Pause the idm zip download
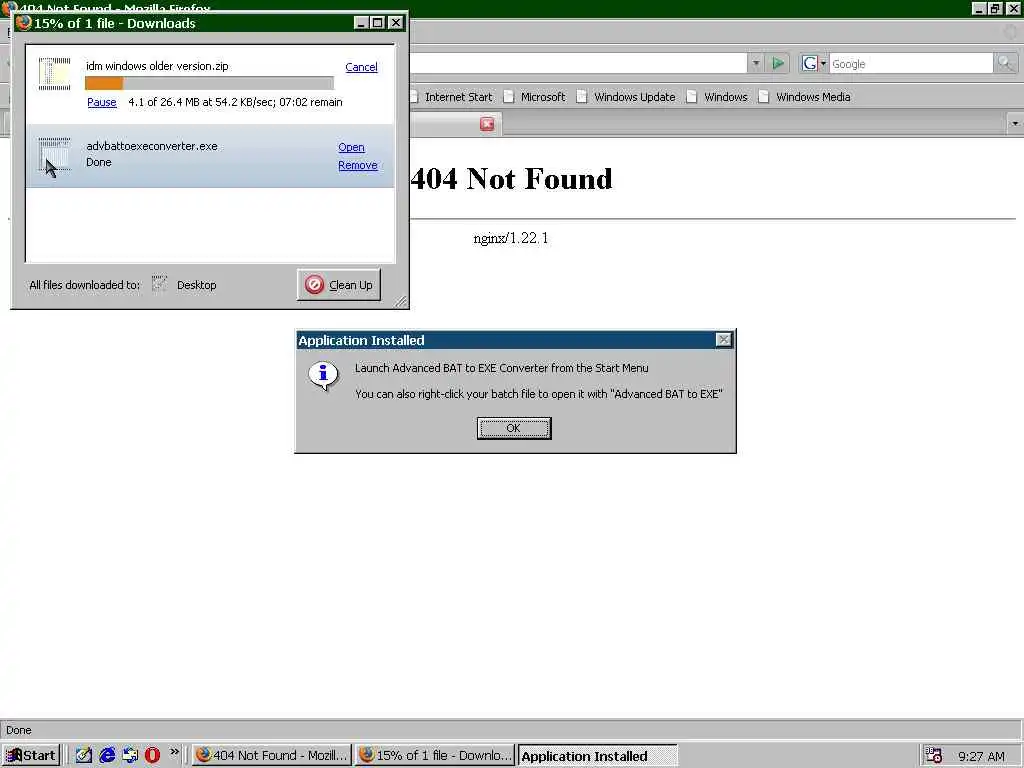The height and width of the screenshot is (768, 1024). (102, 103)
